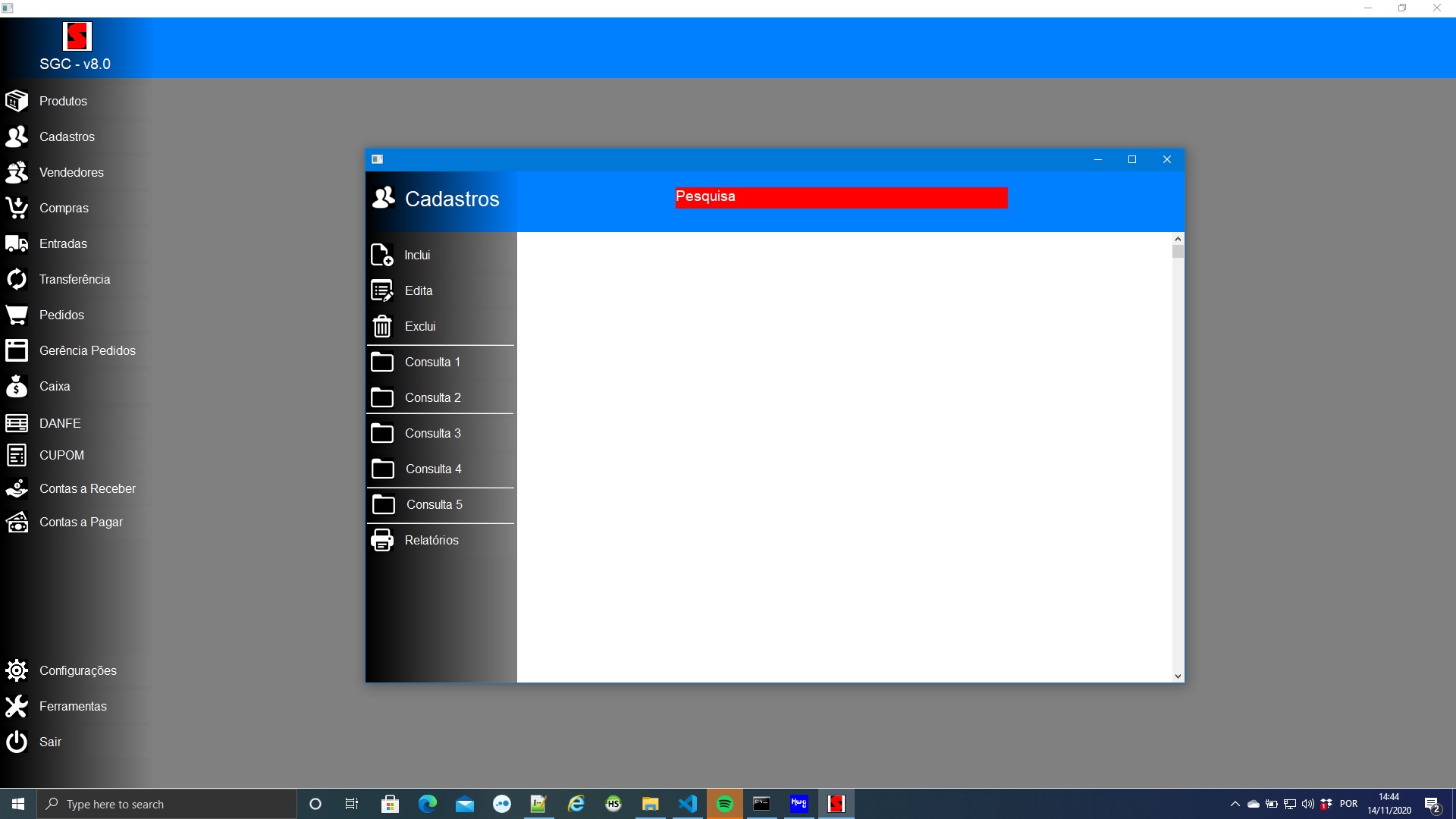1456x819 pixels.
Task: Click the Contas a Receber entry
Action: pyautogui.click(x=87, y=488)
